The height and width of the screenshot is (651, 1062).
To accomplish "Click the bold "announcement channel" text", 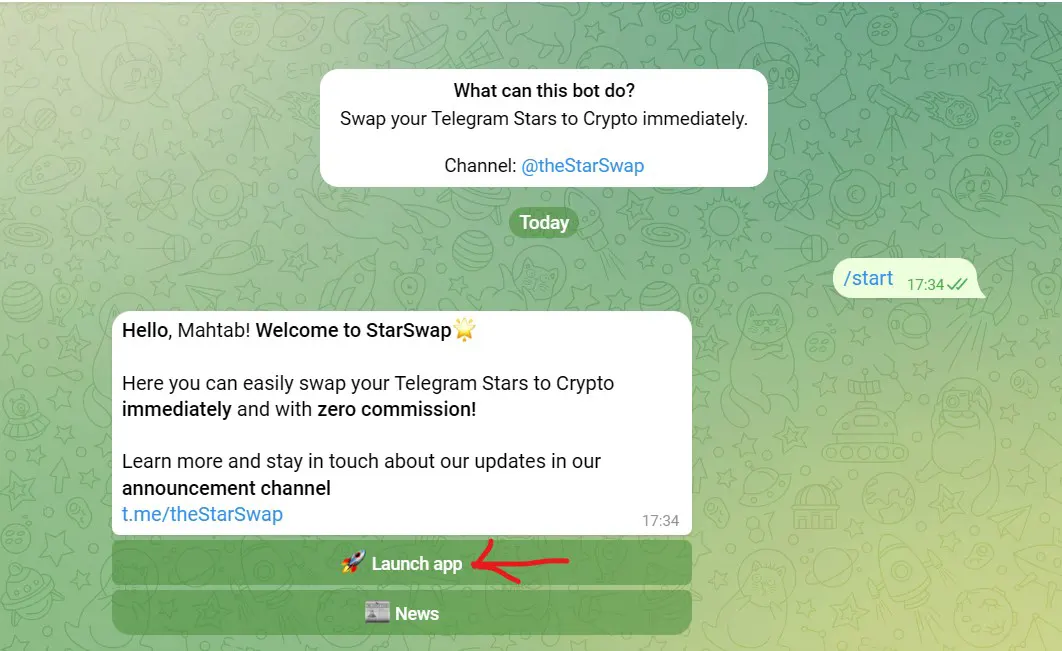I will point(226,488).
